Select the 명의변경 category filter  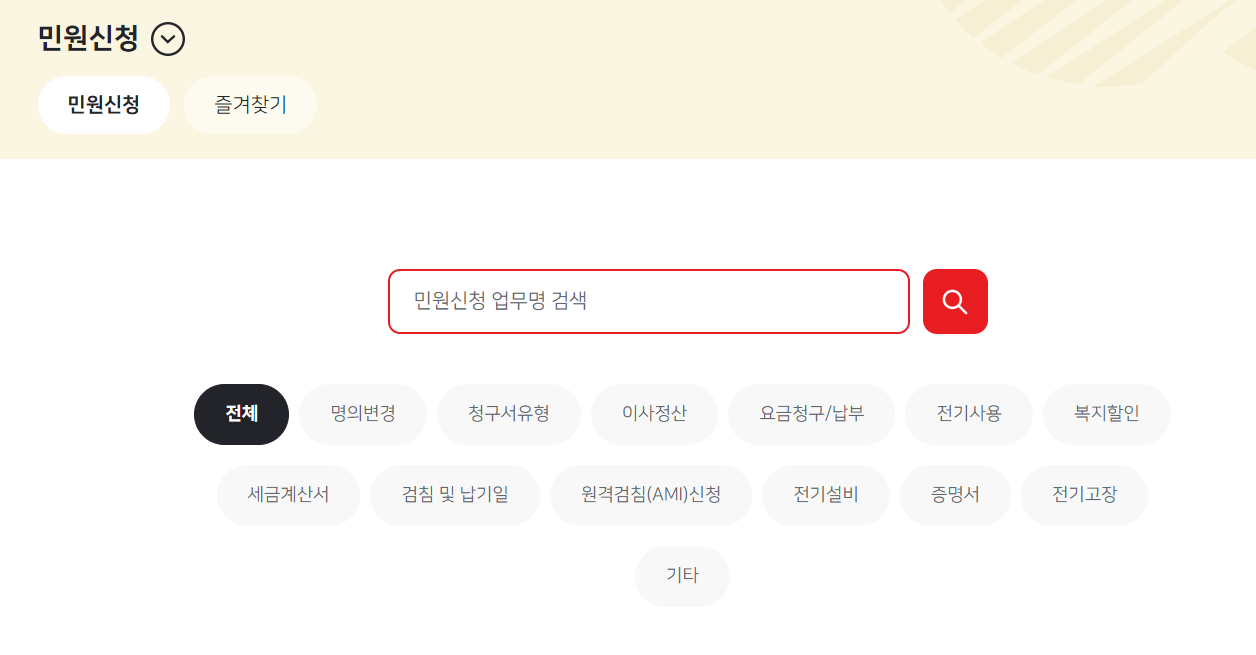(x=363, y=414)
